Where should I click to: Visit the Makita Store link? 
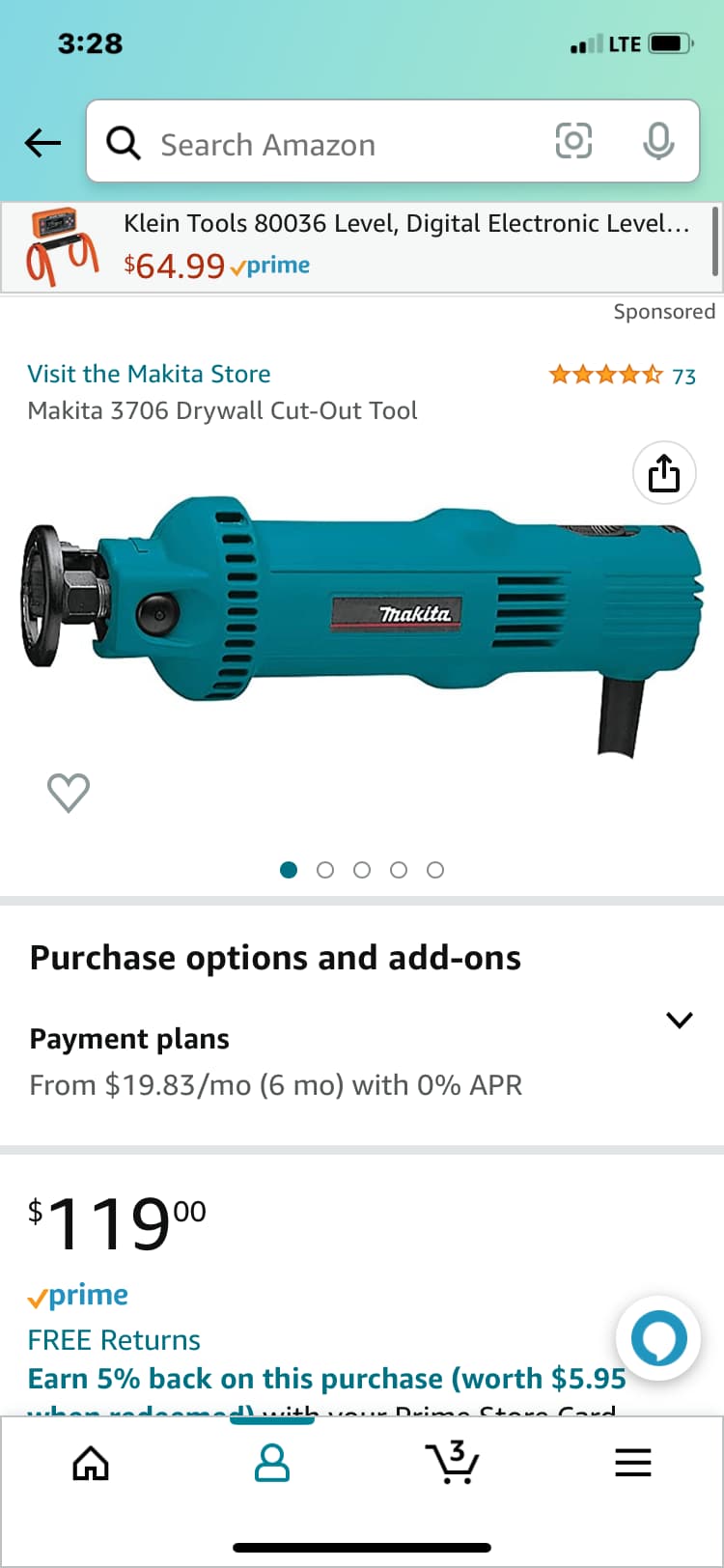coord(149,374)
